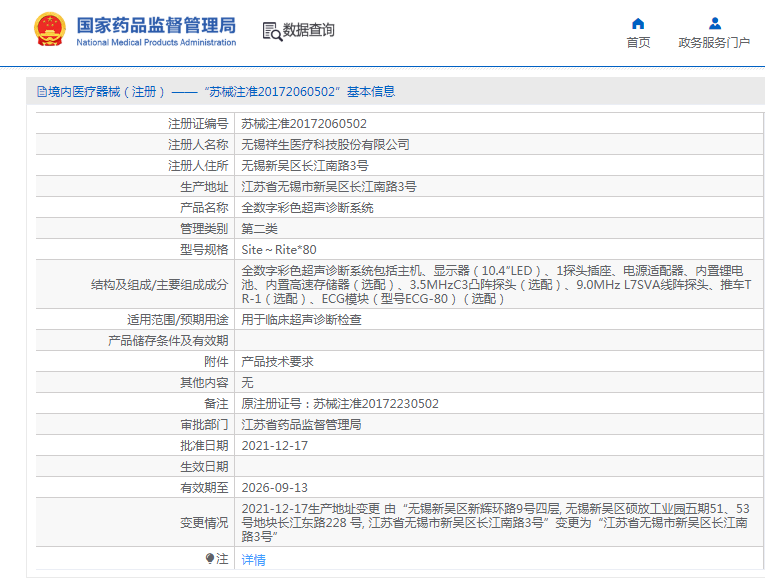The width and height of the screenshot is (765, 584).
Task: Select model spec Site ~ Rite*80
Action: (279, 250)
